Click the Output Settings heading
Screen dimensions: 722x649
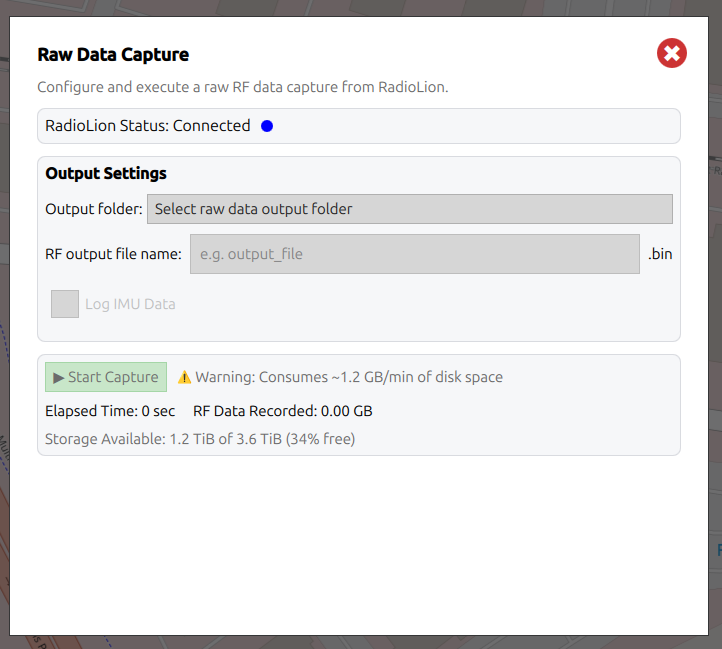click(106, 173)
